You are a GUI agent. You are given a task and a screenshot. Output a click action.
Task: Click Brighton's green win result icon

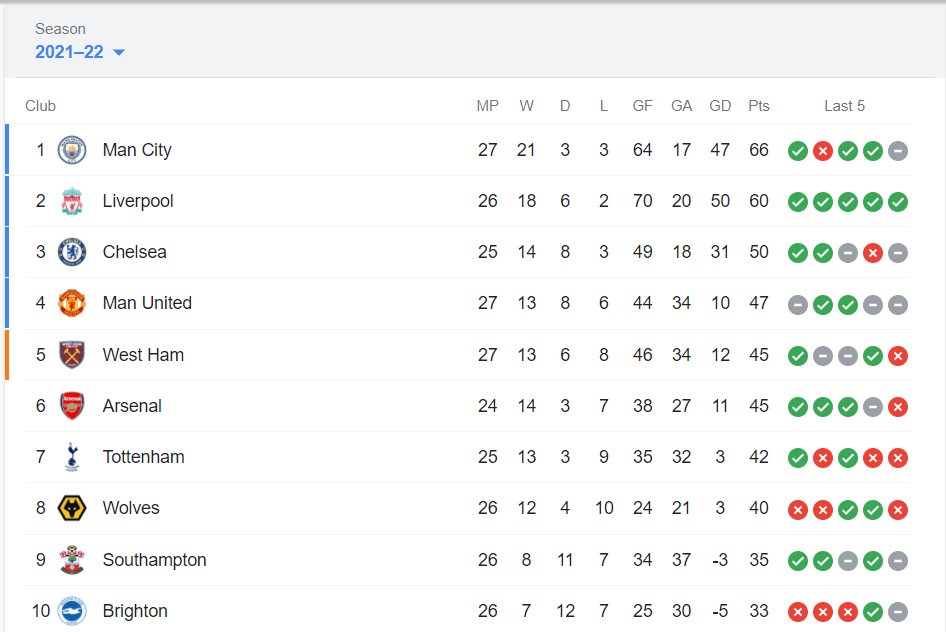pos(873,612)
